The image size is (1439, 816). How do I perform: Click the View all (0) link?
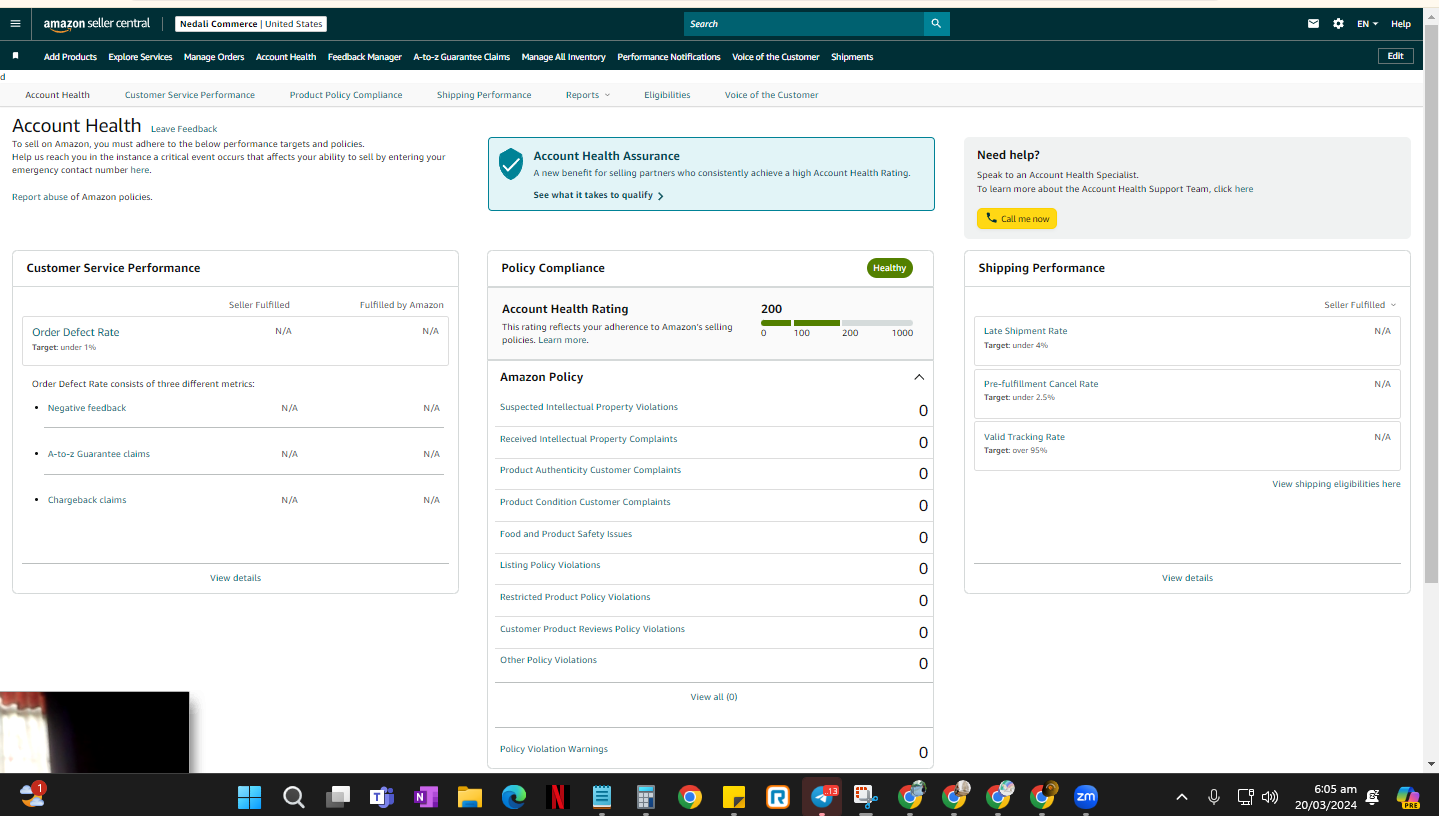point(714,697)
